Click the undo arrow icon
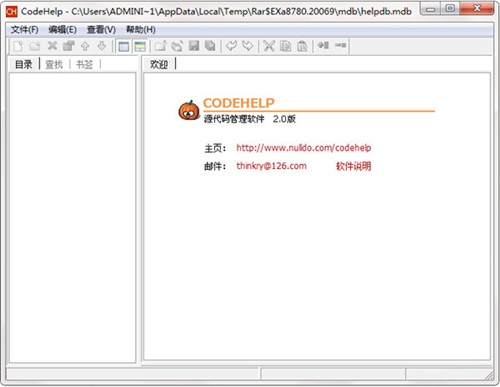 tap(231, 46)
